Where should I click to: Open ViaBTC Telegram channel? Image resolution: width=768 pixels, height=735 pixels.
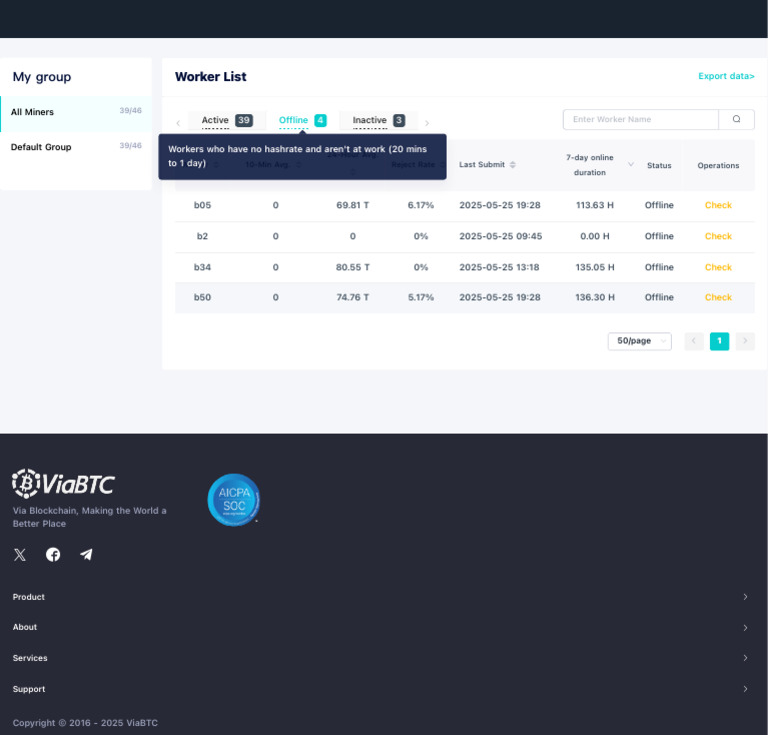(86, 554)
